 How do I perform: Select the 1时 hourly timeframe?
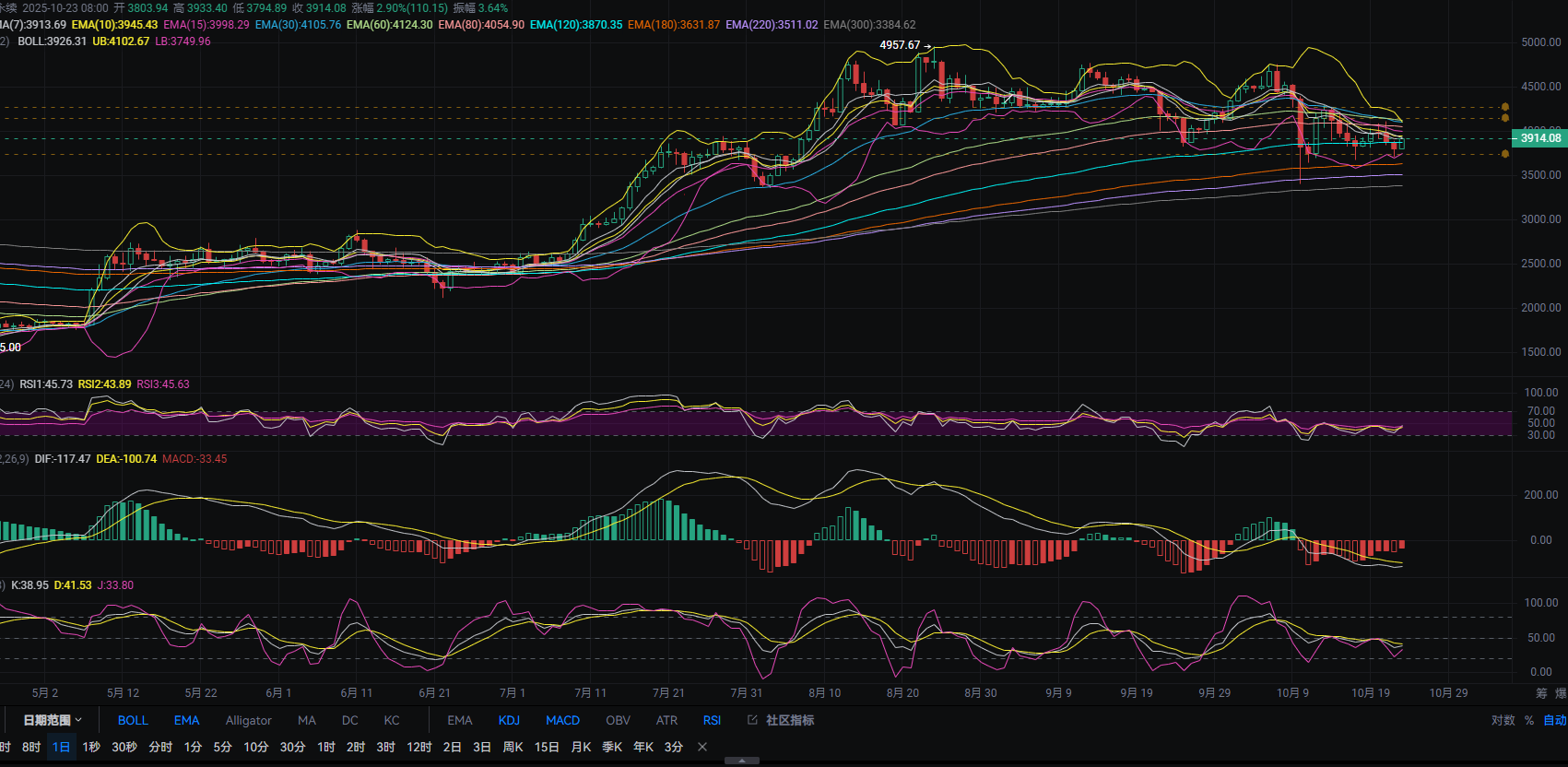coord(326,747)
